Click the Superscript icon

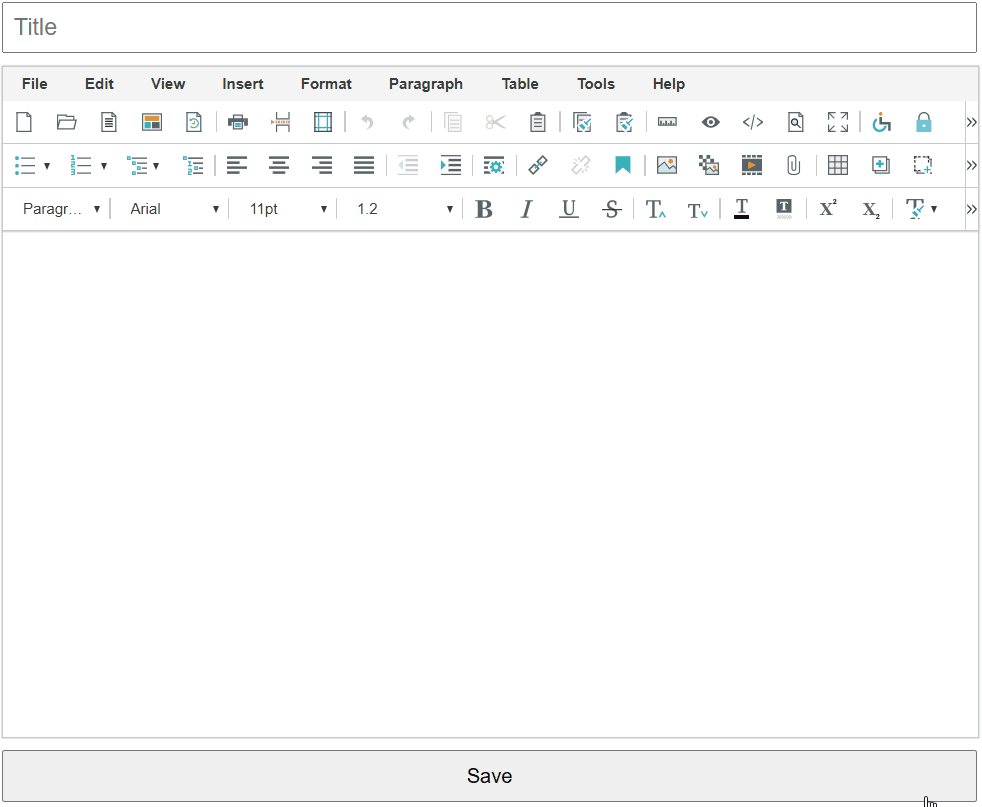point(828,208)
